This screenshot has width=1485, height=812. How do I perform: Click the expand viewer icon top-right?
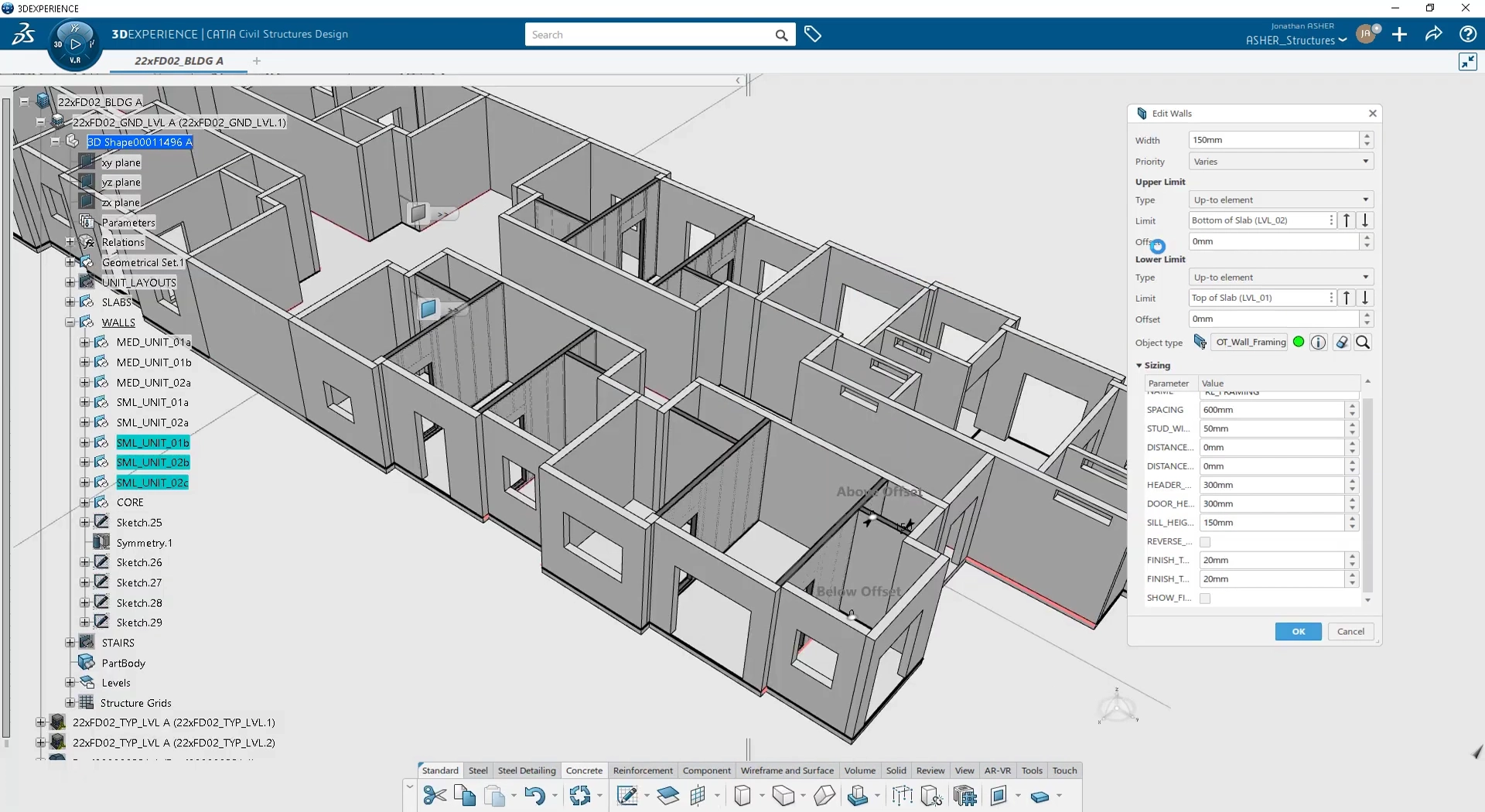pyautogui.click(x=1467, y=62)
